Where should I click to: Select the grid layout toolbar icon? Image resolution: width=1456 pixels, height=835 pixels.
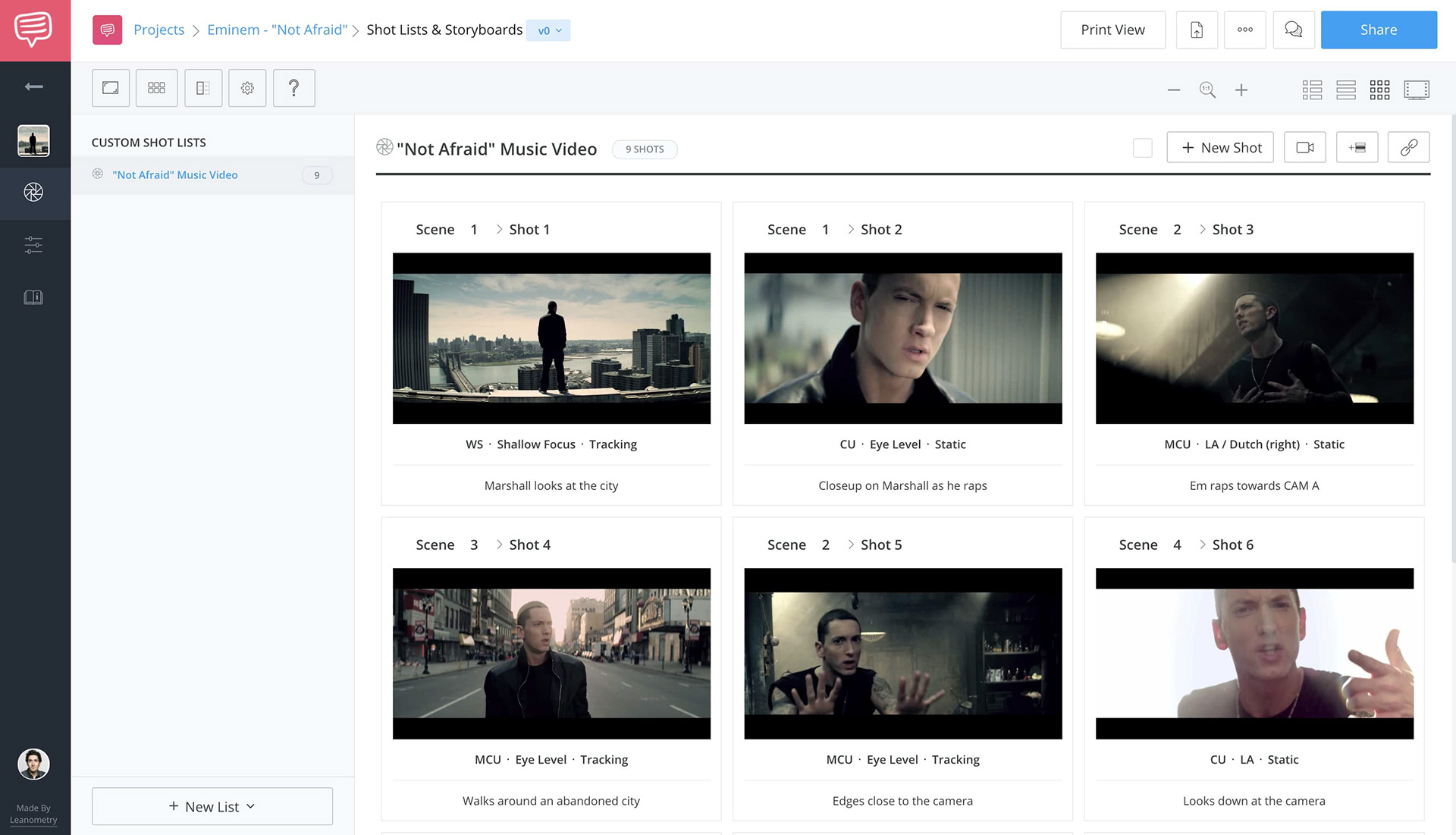point(157,88)
